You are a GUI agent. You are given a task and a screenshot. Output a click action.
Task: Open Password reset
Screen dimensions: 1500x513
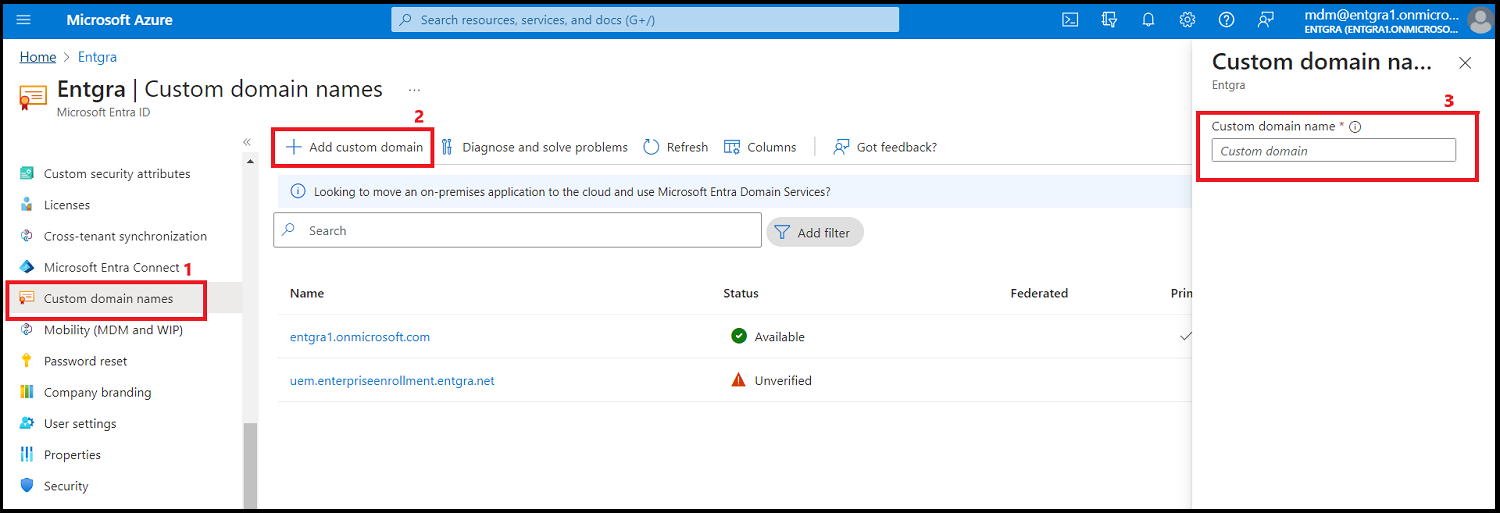click(x=86, y=361)
